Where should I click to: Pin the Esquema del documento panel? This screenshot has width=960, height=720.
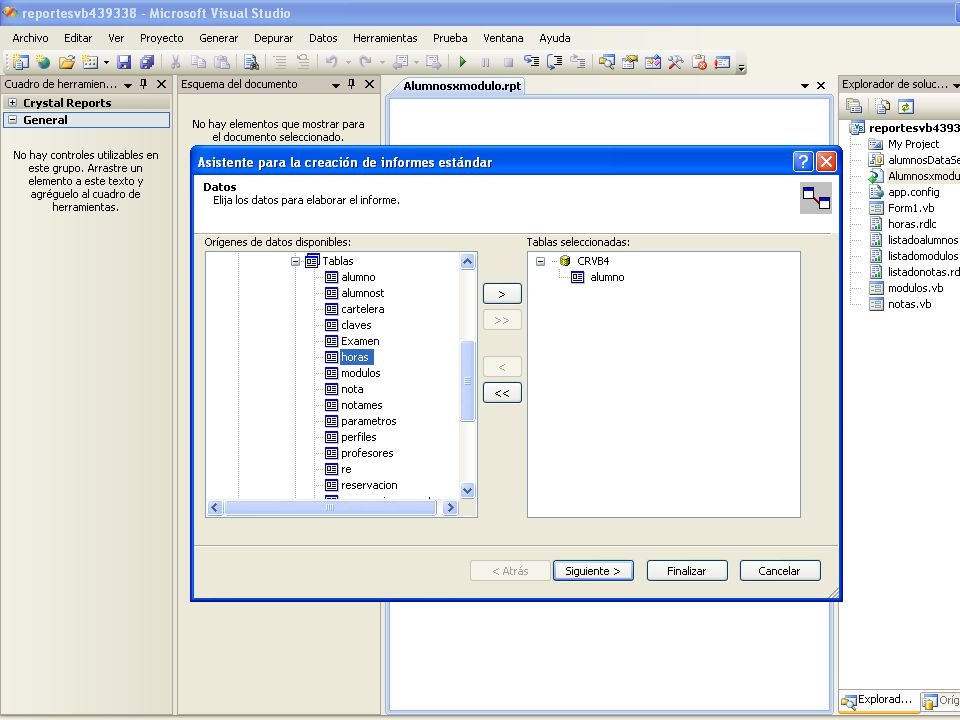351,84
